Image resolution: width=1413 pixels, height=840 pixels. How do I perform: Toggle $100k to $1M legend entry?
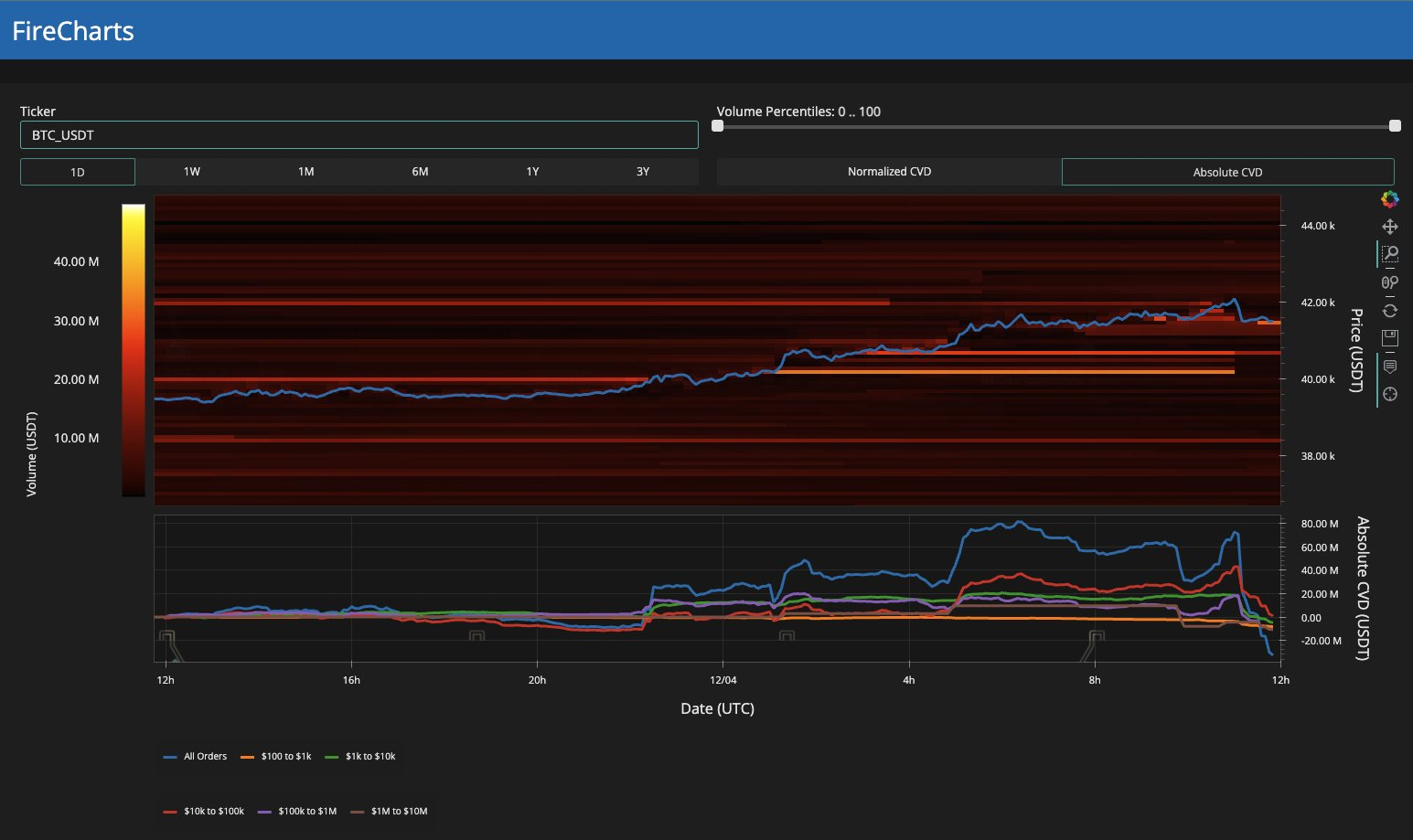[298, 812]
